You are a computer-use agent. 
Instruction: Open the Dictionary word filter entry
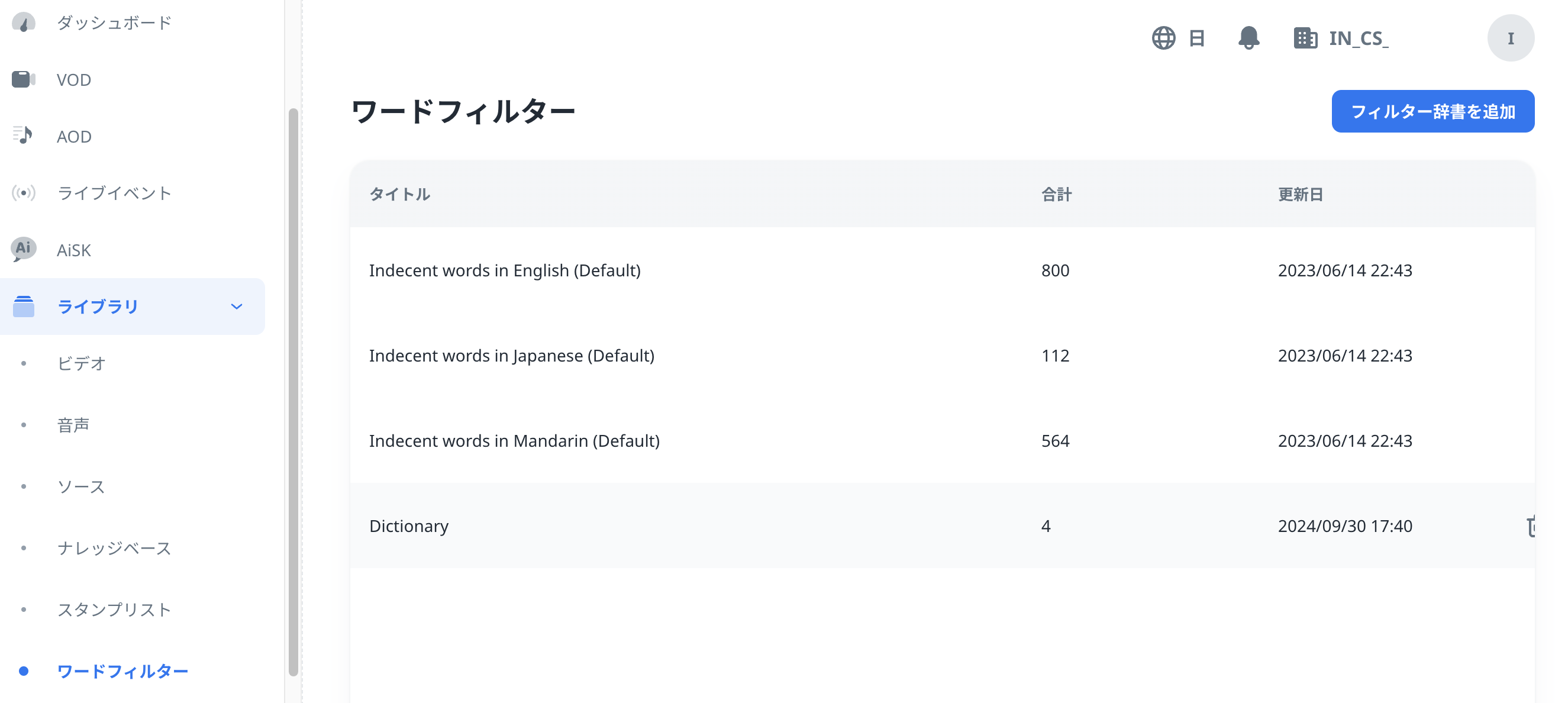[409, 526]
